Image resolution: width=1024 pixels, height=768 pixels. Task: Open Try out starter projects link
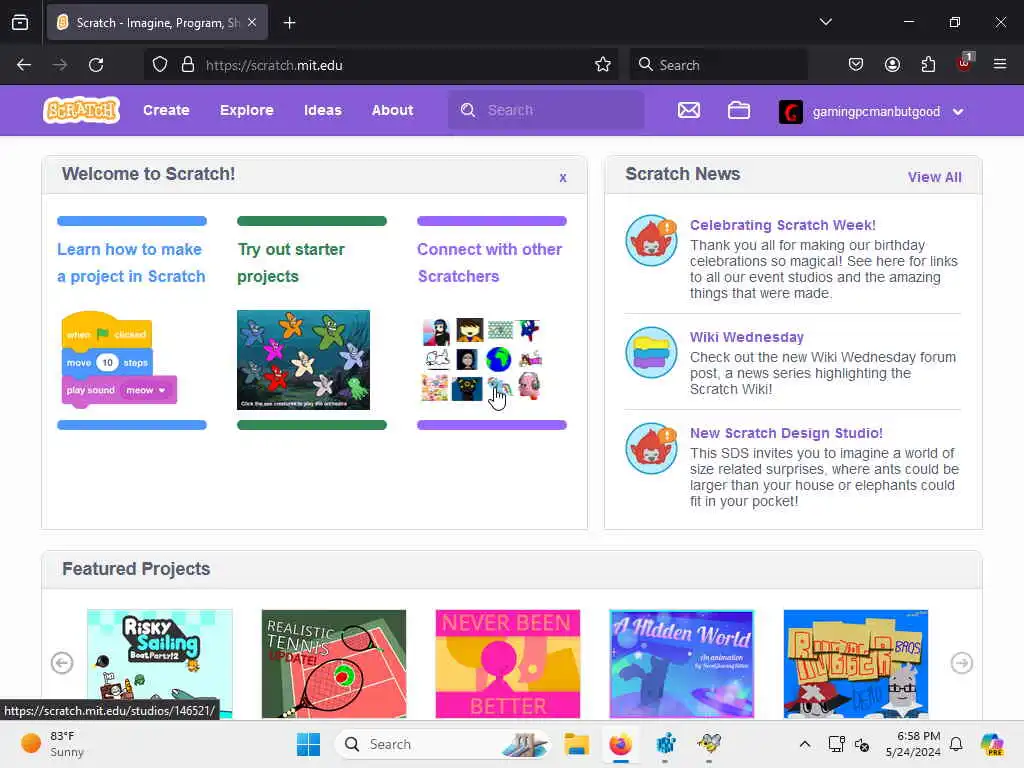tap(291, 263)
